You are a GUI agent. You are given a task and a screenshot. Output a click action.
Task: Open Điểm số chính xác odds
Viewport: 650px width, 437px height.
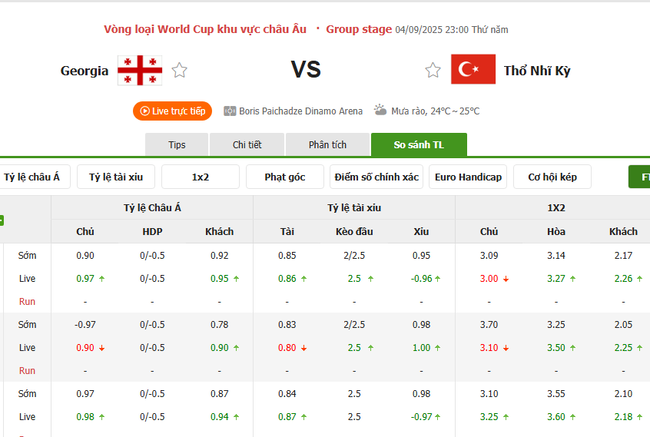coord(376,177)
